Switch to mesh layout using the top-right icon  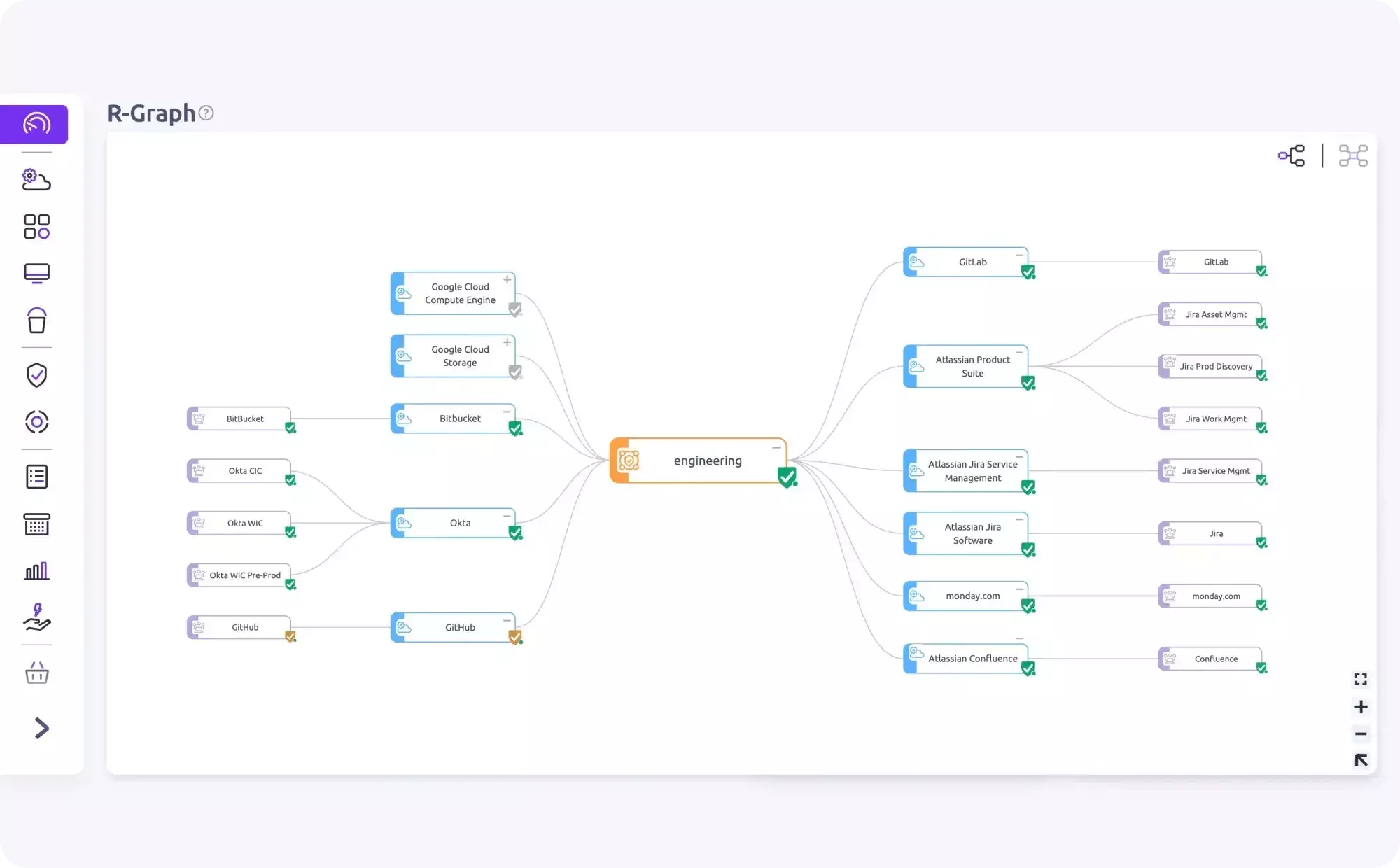[x=1353, y=155]
